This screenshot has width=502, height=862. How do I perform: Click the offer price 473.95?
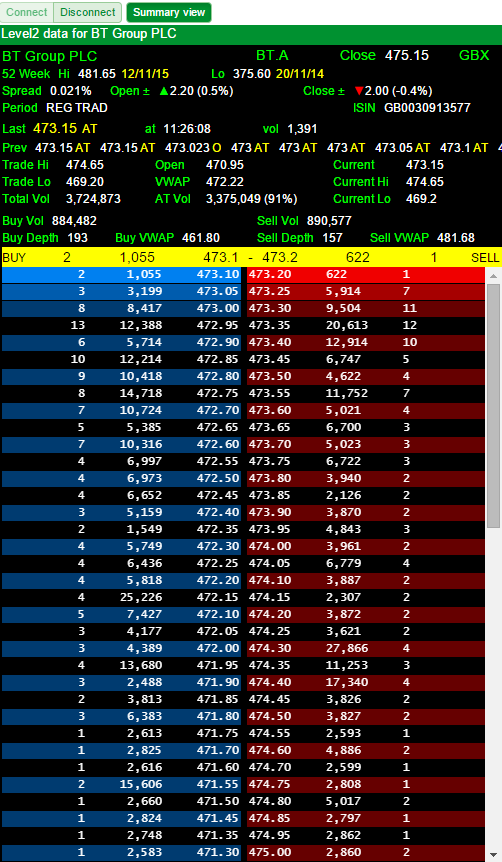[271, 530]
